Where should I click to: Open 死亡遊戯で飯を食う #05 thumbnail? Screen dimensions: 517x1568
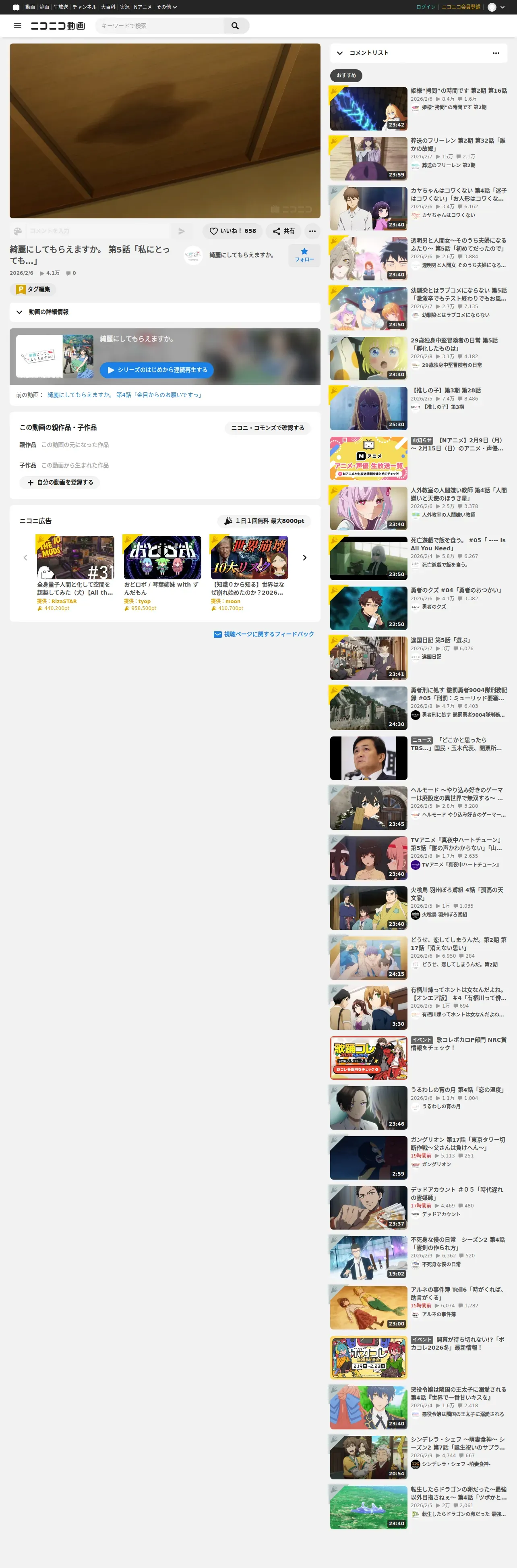(368, 558)
